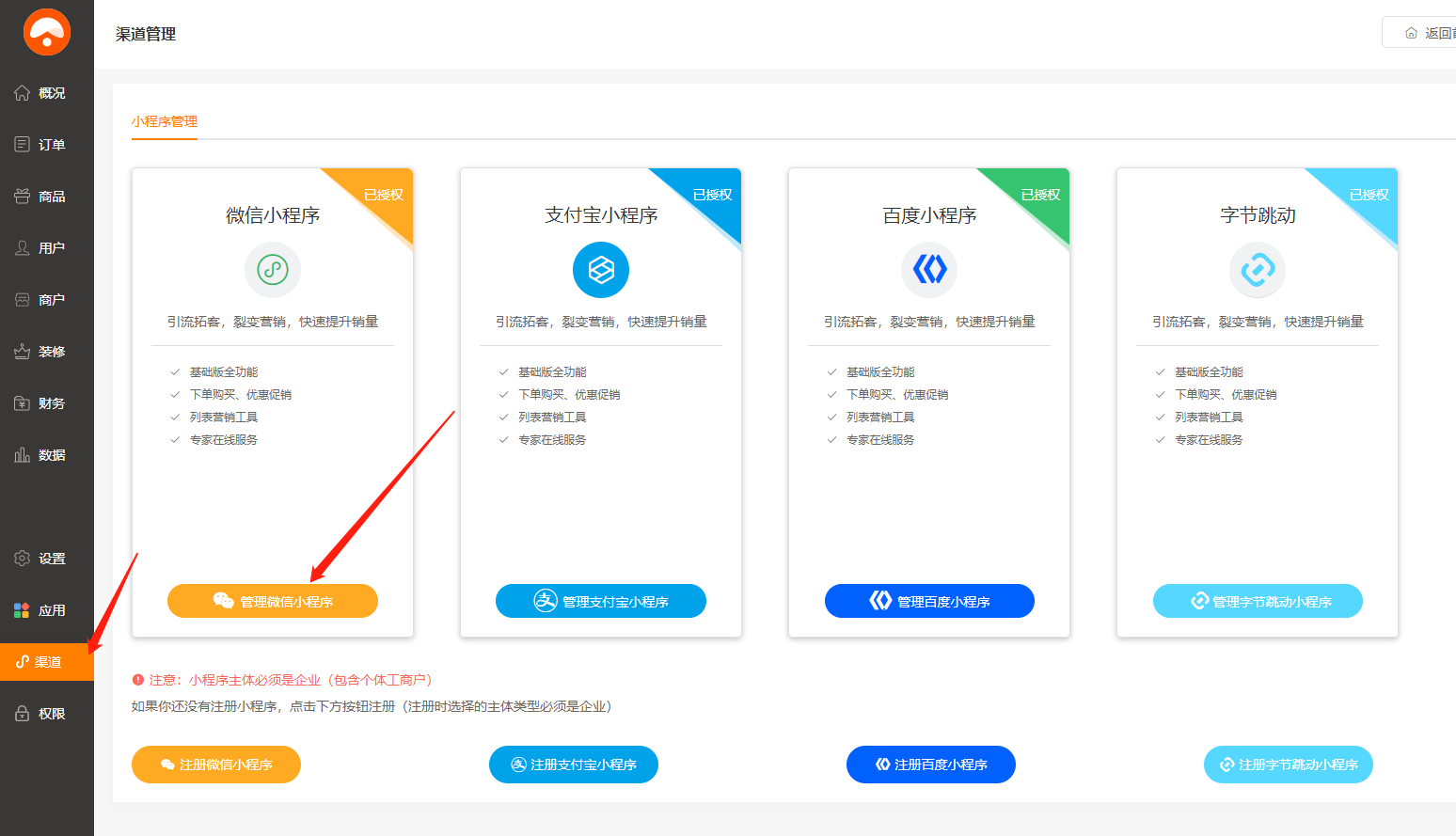Click the 管理微信小程序 button
Screen dimensions: 1456x836
273,601
